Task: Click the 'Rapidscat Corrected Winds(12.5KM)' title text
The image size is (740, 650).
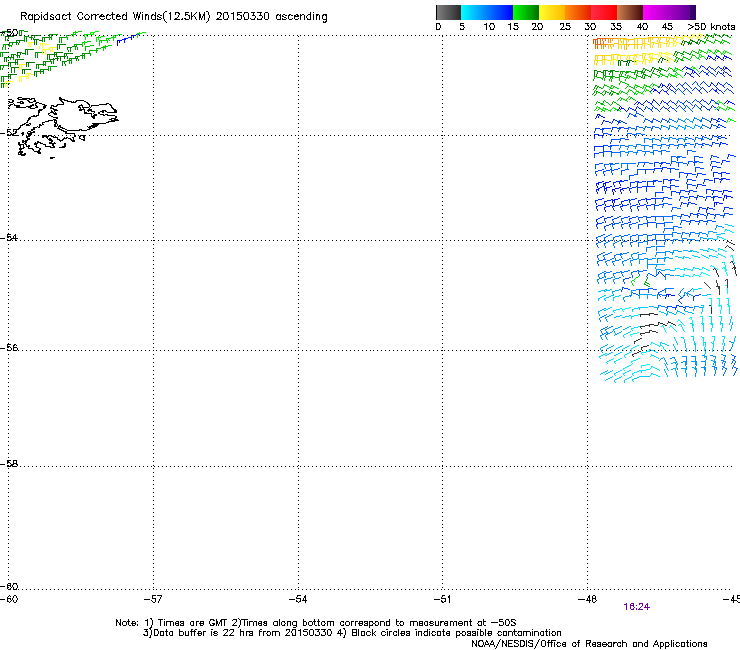Action: pos(115,17)
